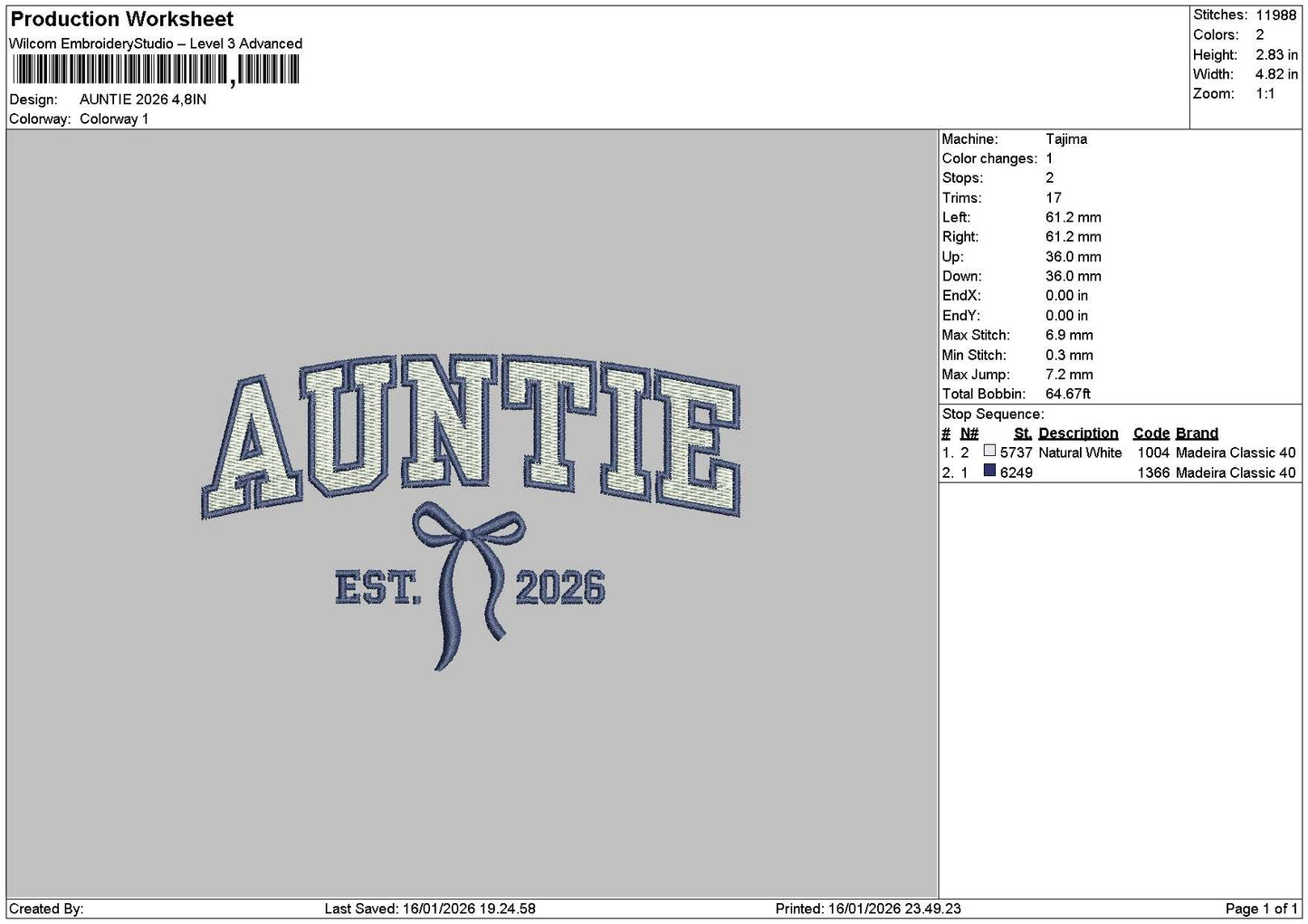The image size is (1308, 924).
Task: Click the Min Stitch value 0.3 mm
Action: click(x=1069, y=355)
